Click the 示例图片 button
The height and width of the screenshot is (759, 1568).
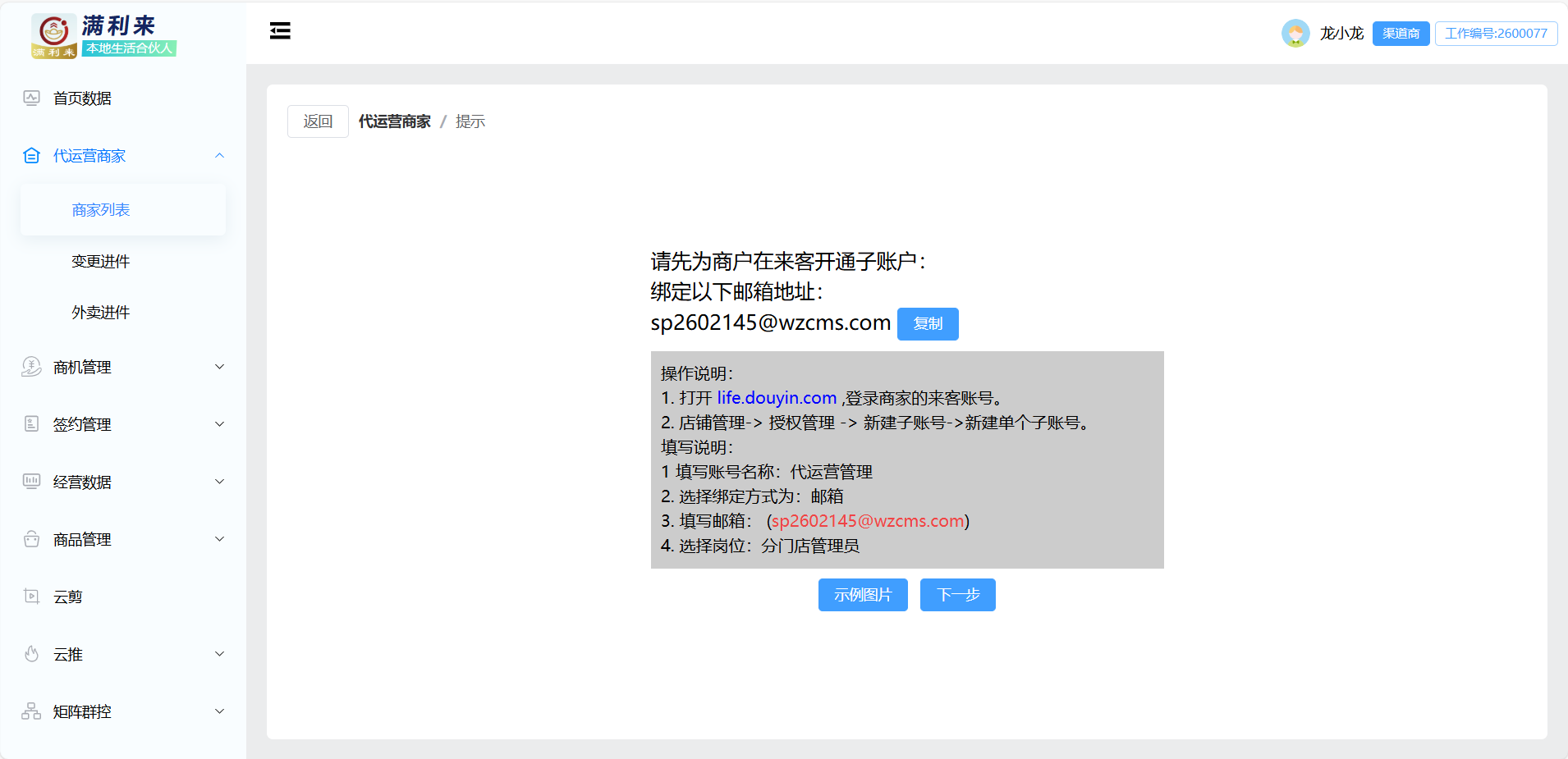863,595
